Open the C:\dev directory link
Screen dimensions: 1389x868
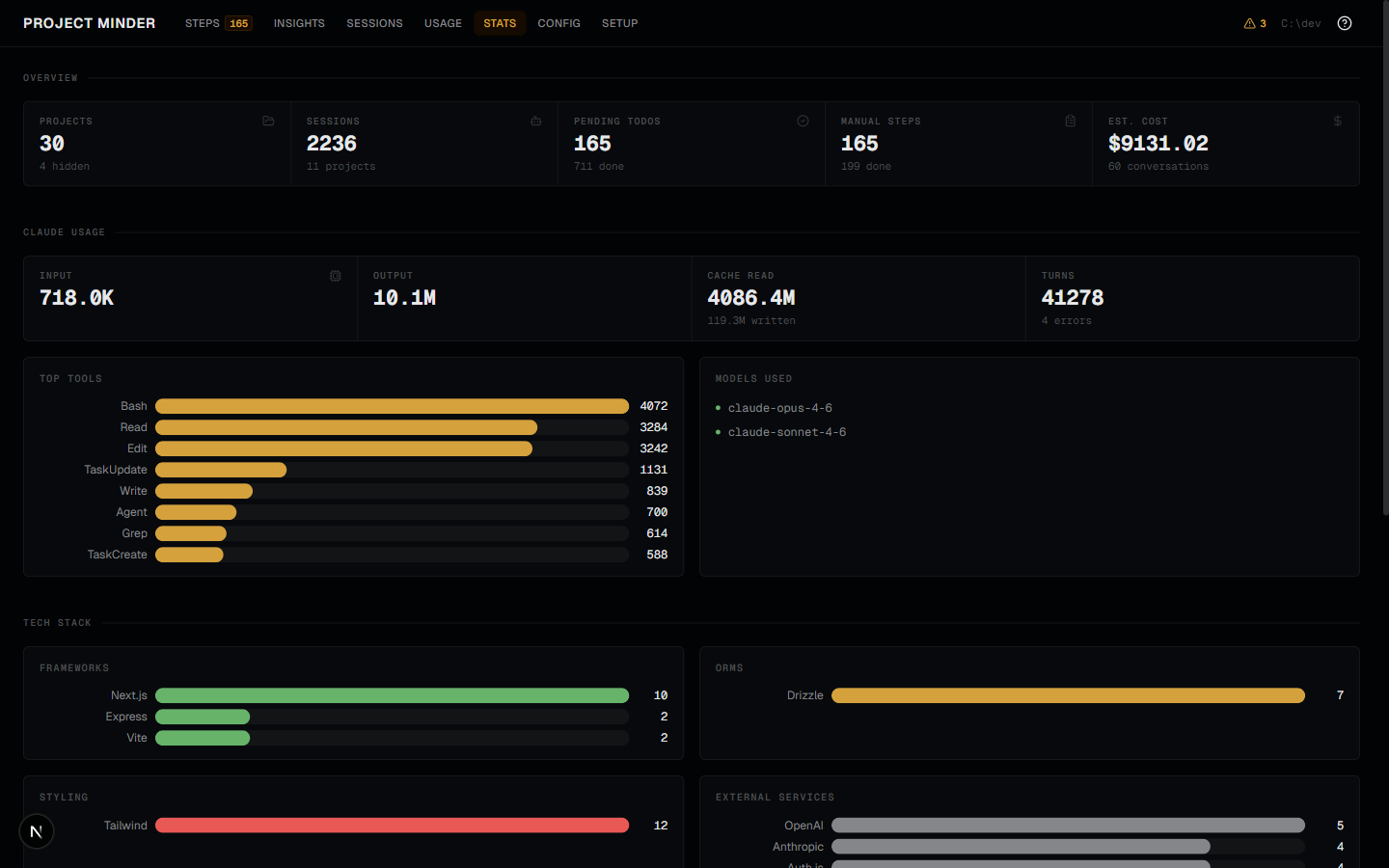click(1300, 22)
